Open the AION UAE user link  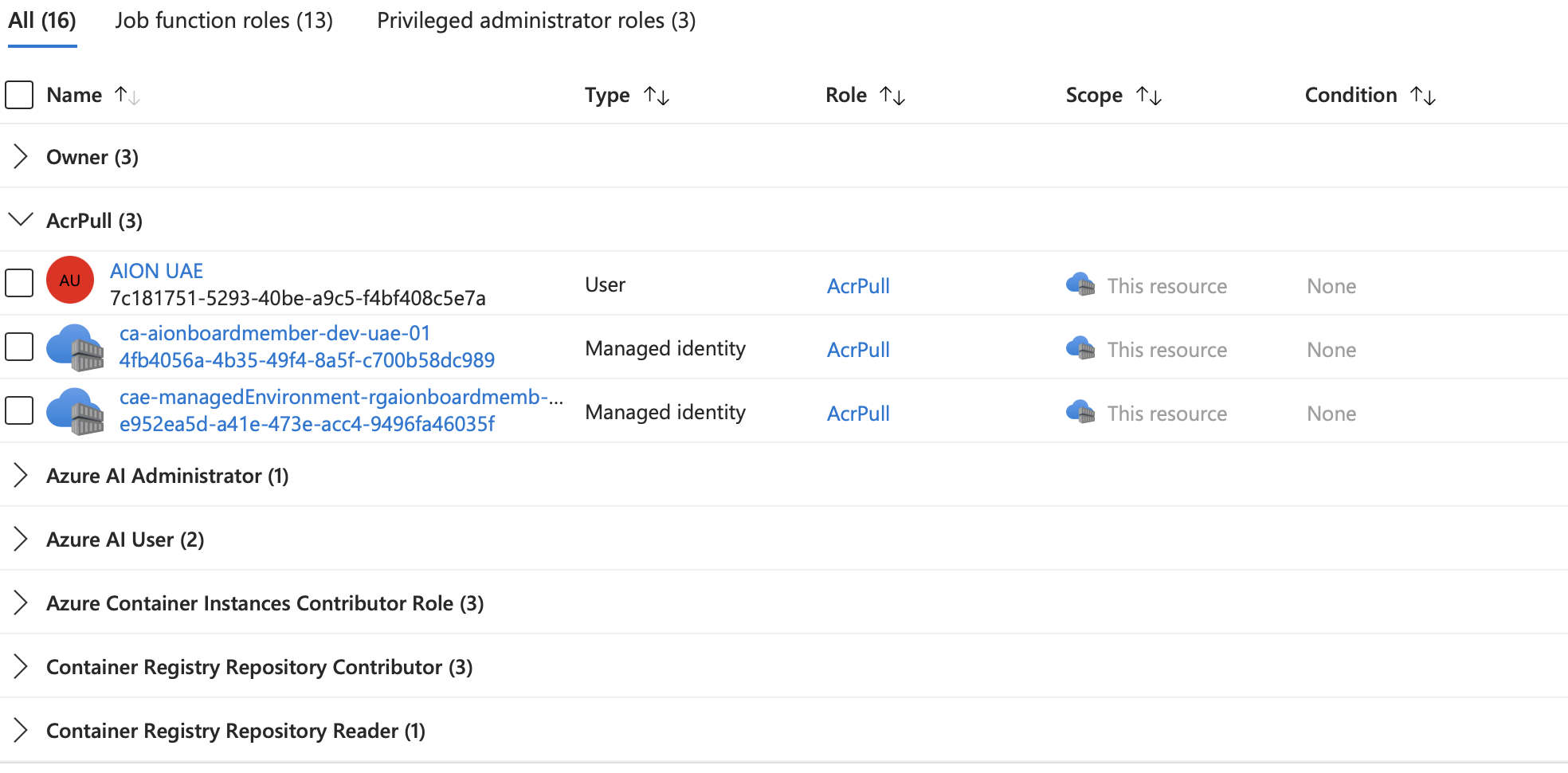click(x=156, y=270)
